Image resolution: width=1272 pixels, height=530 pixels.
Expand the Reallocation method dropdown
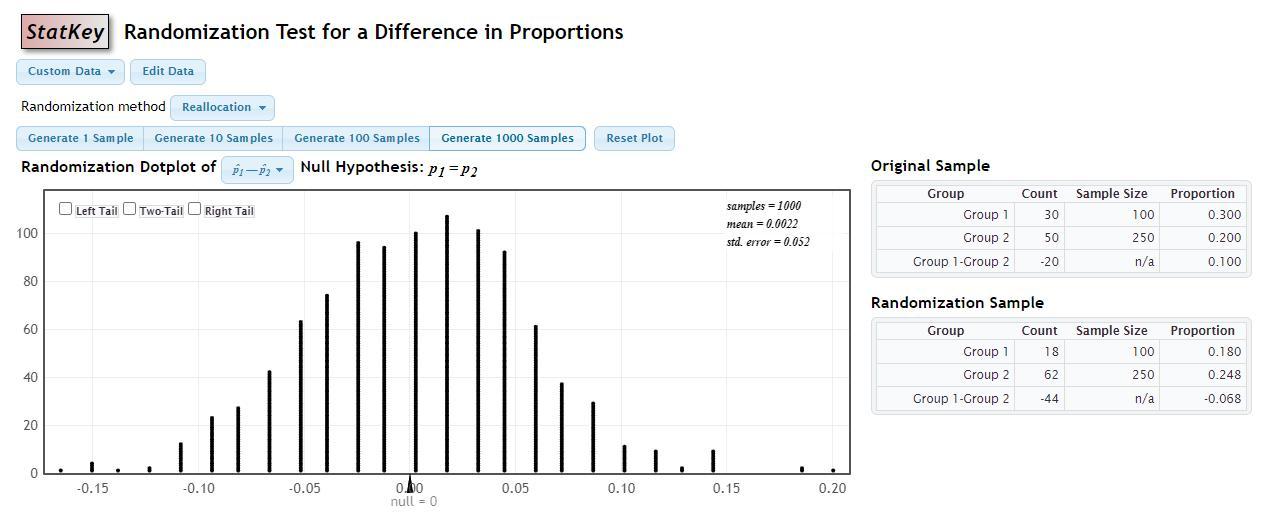(222, 108)
